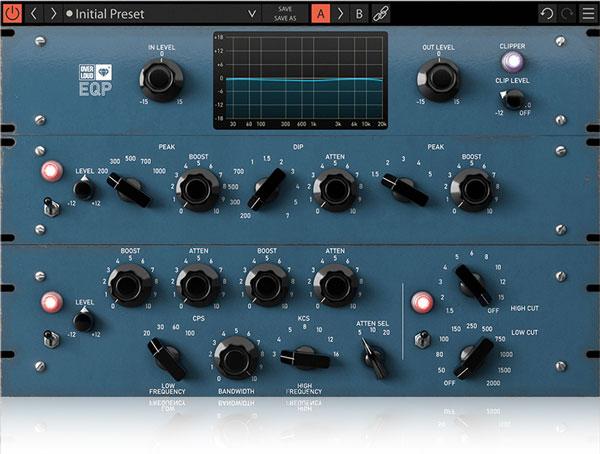Open the hamburger menu at top right

(586, 13)
